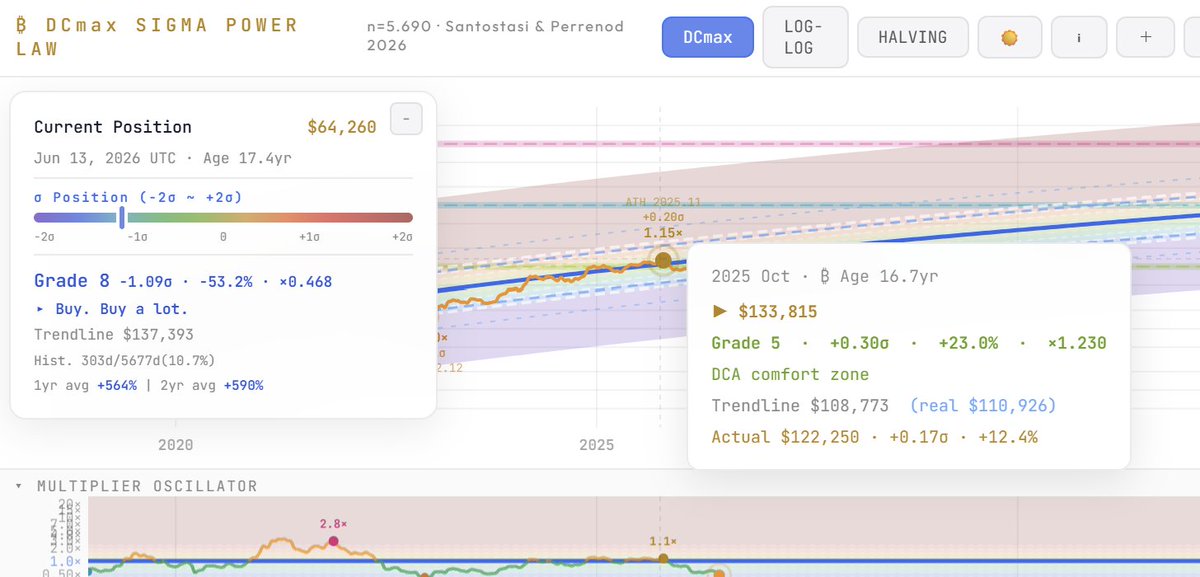Click the 2.8× oscillator peak marker
This screenshot has height=577, width=1200.
click(333, 541)
